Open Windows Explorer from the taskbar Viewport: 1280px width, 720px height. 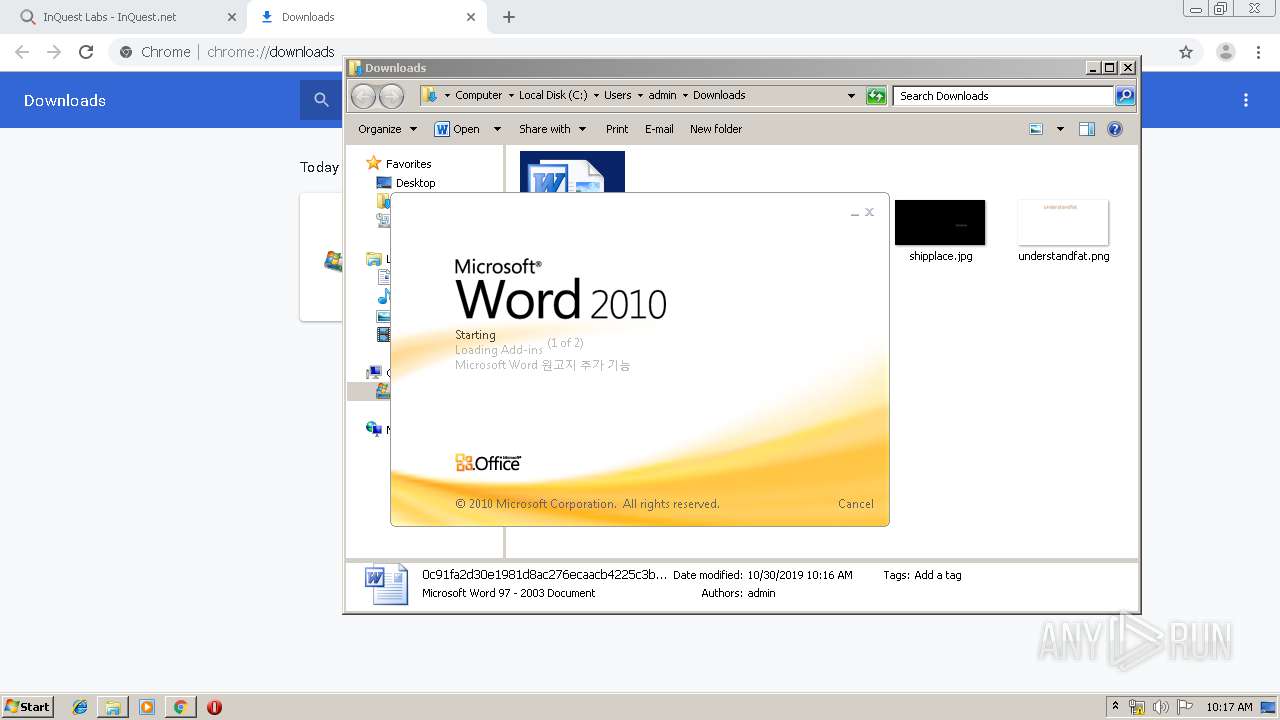point(113,707)
